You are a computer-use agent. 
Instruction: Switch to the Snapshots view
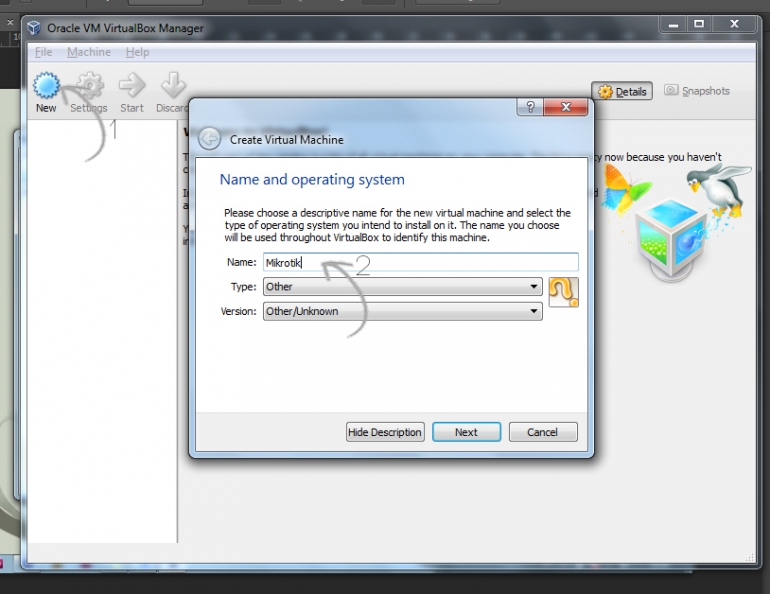tap(697, 91)
